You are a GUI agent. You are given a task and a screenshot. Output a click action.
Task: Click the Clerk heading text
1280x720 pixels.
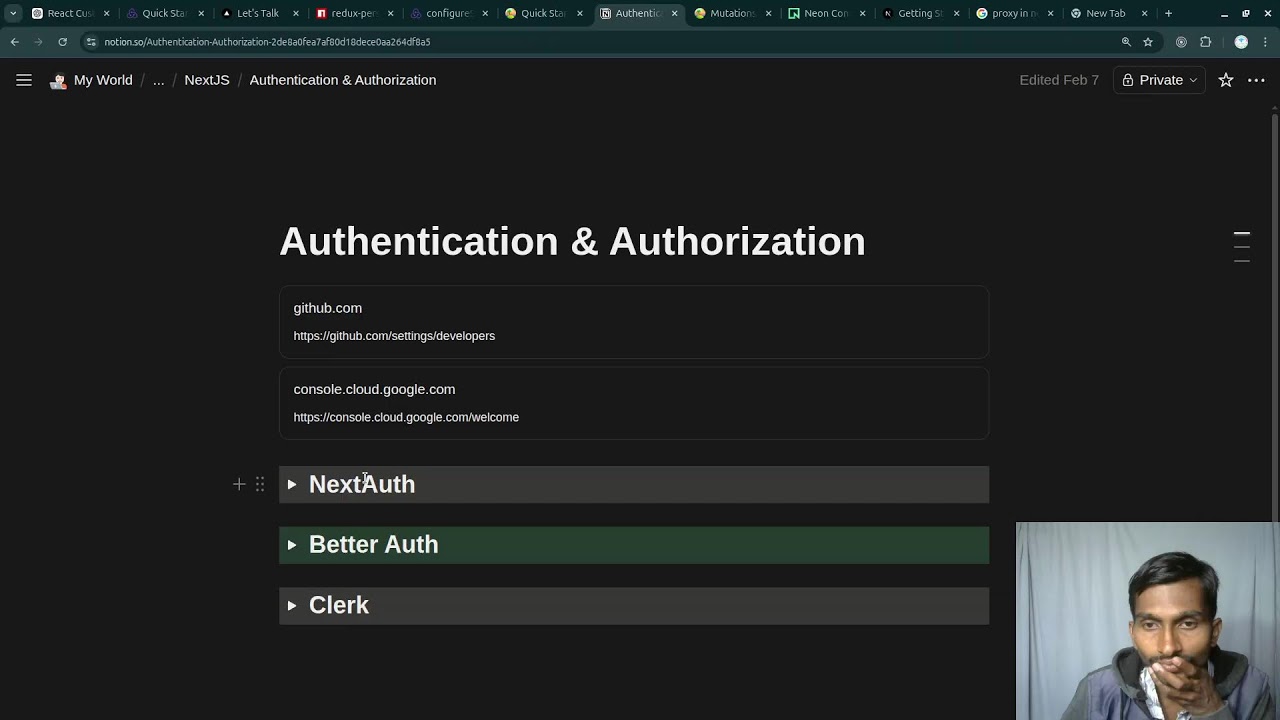pyautogui.click(x=339, y=605)
